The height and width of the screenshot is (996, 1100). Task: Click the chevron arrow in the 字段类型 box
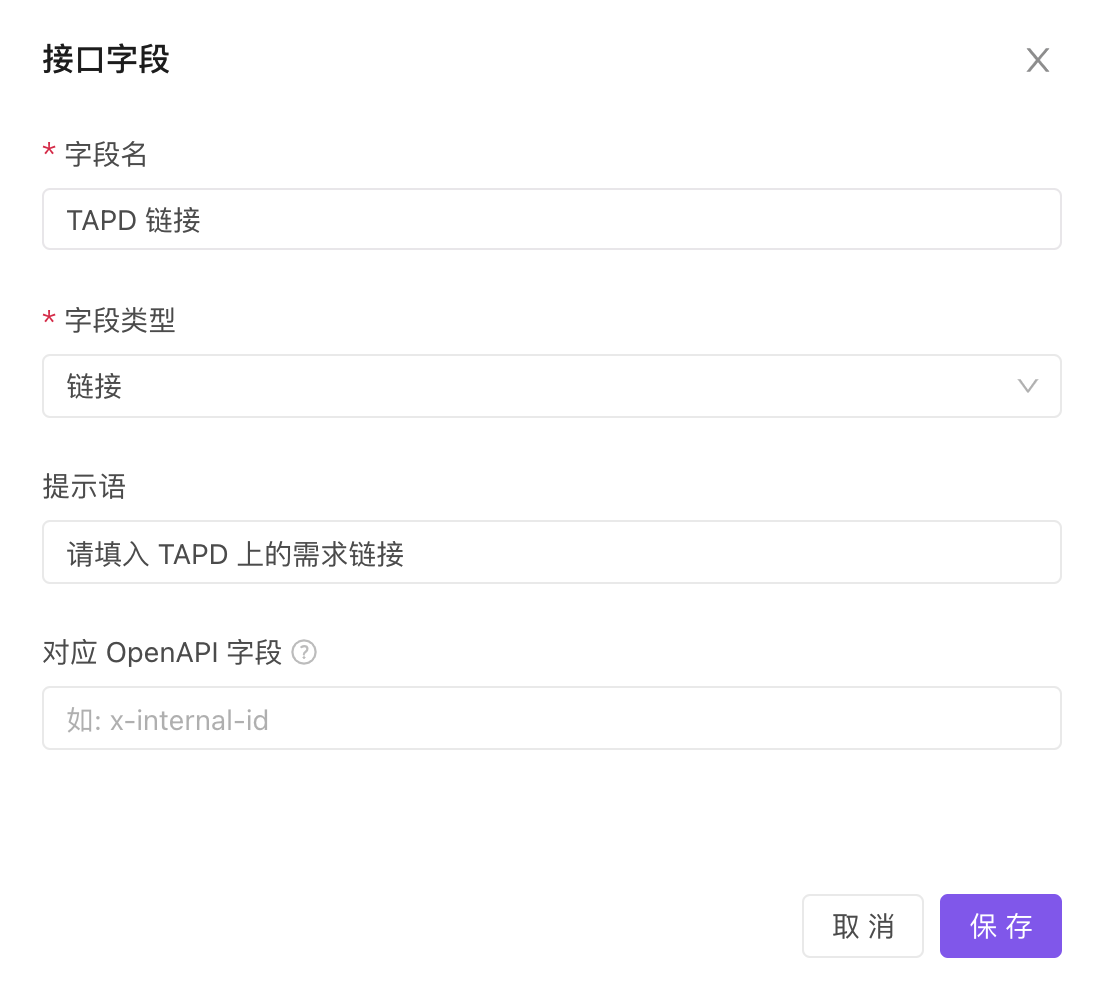pyautogui.click(x=1027, y=386)
